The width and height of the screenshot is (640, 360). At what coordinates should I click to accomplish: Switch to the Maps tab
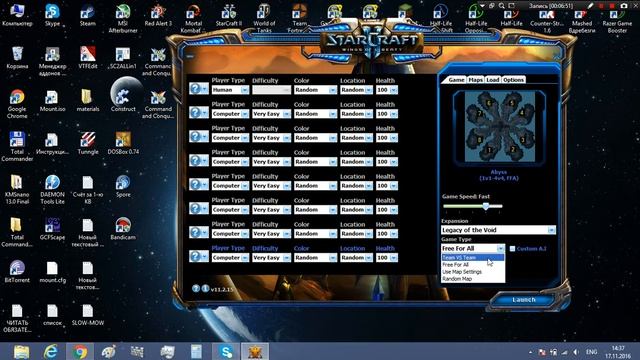pos(475,80)
